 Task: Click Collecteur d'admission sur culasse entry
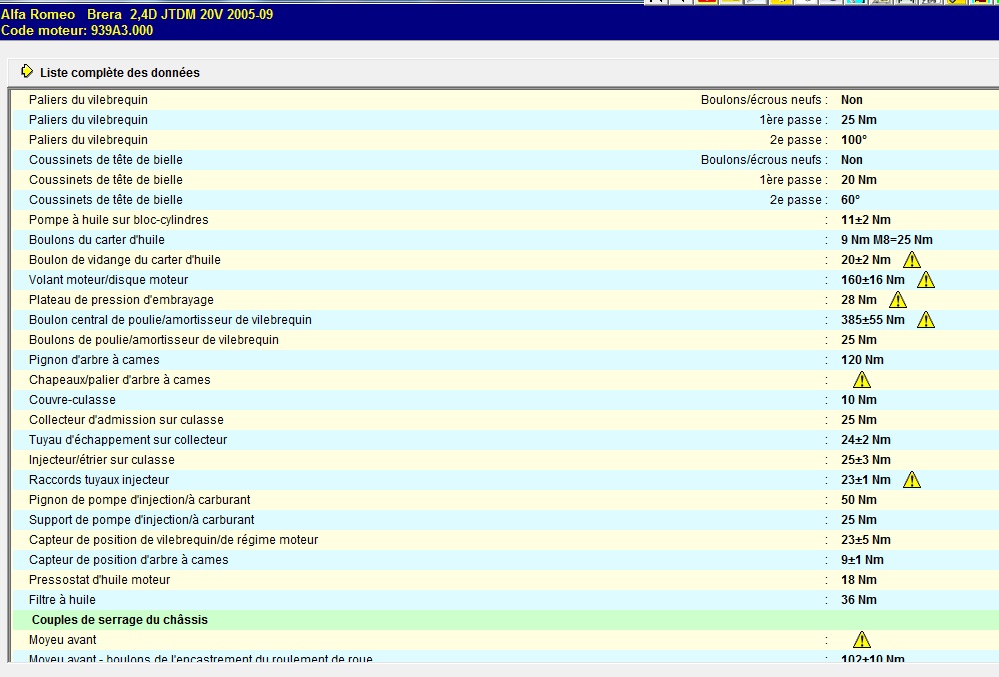[x=126, y=420]
